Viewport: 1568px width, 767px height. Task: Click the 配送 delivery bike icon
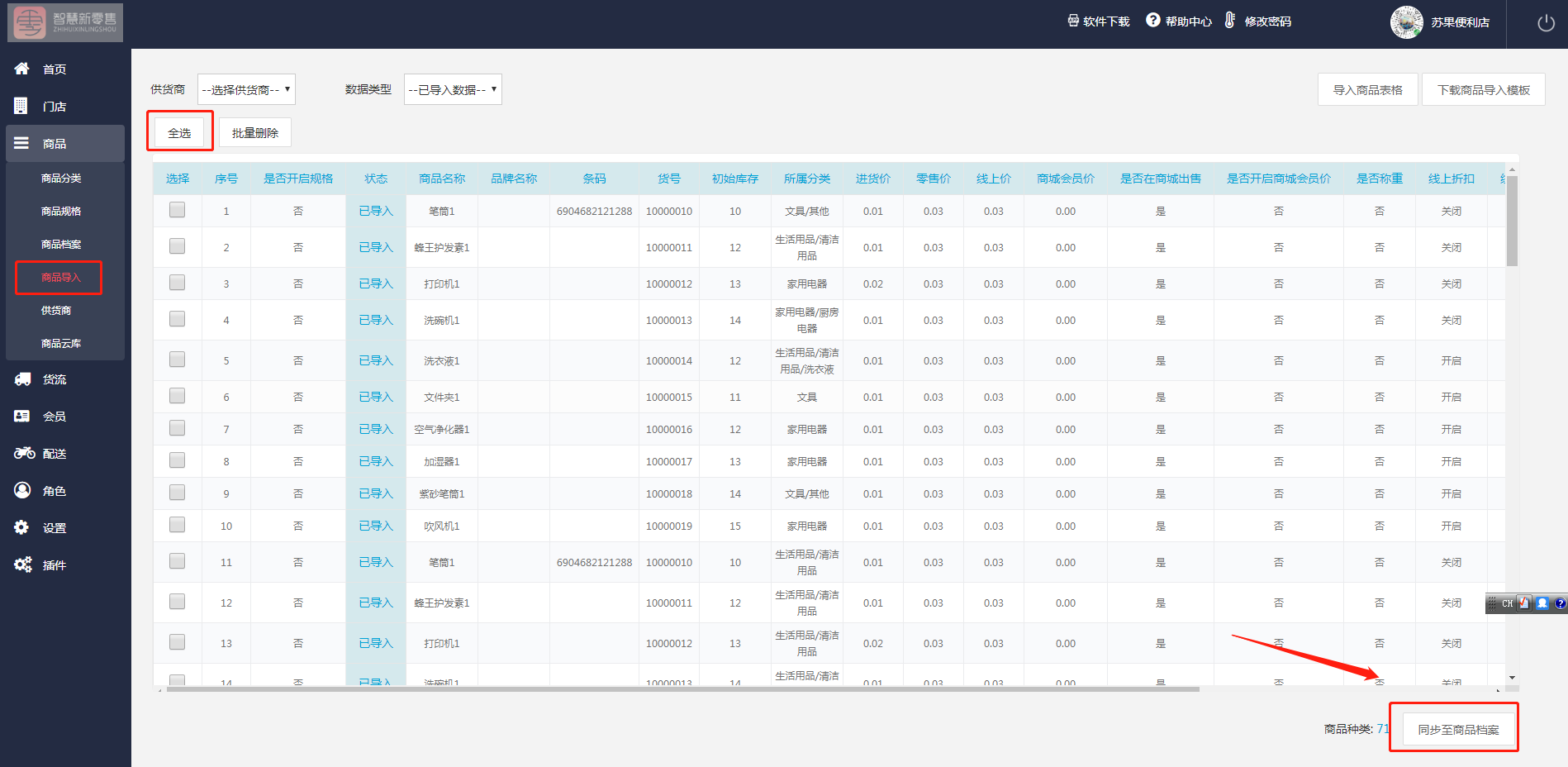click(x=24, y=453)
